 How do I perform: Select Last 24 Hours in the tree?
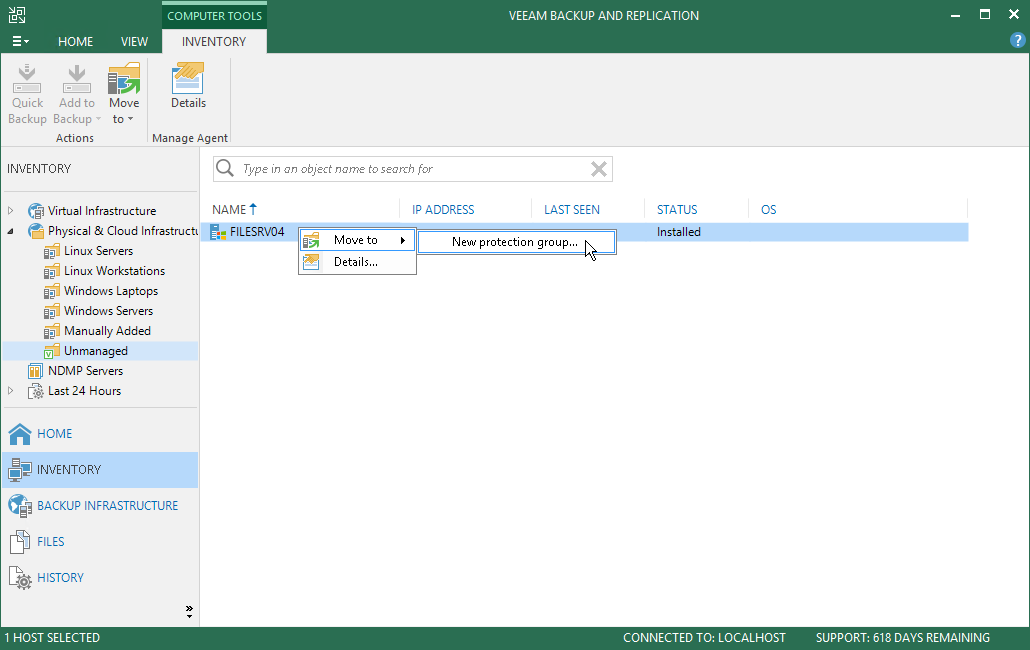tap(84, 391)
